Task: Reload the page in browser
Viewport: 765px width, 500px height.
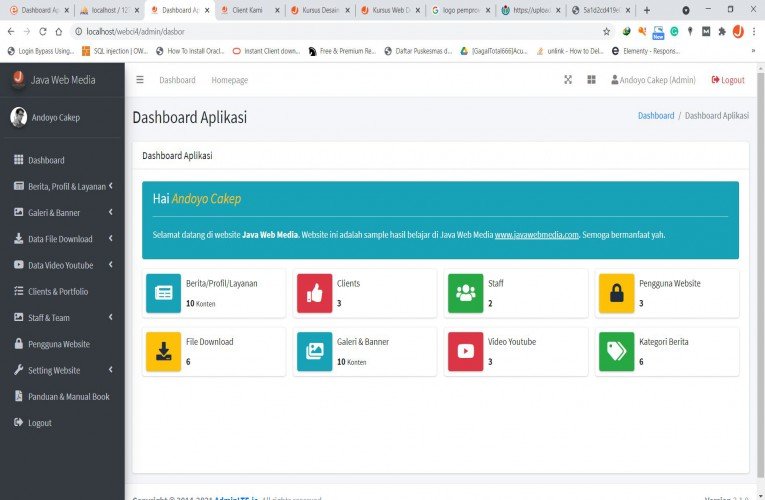Action: pyautogui.click(x=43, y=32)
